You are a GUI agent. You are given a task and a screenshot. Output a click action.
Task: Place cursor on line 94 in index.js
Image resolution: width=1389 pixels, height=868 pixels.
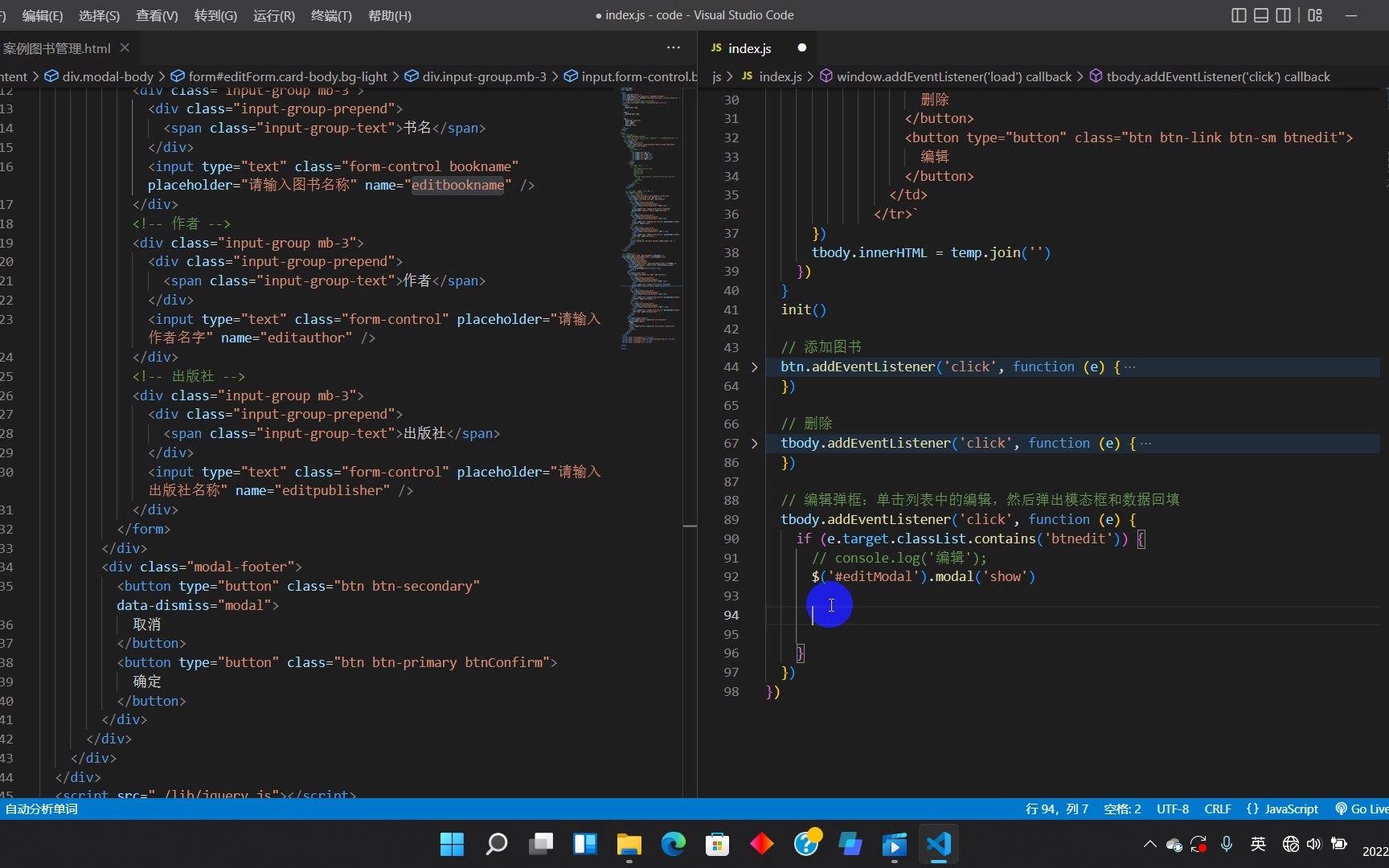click(x=1073, y=616)
